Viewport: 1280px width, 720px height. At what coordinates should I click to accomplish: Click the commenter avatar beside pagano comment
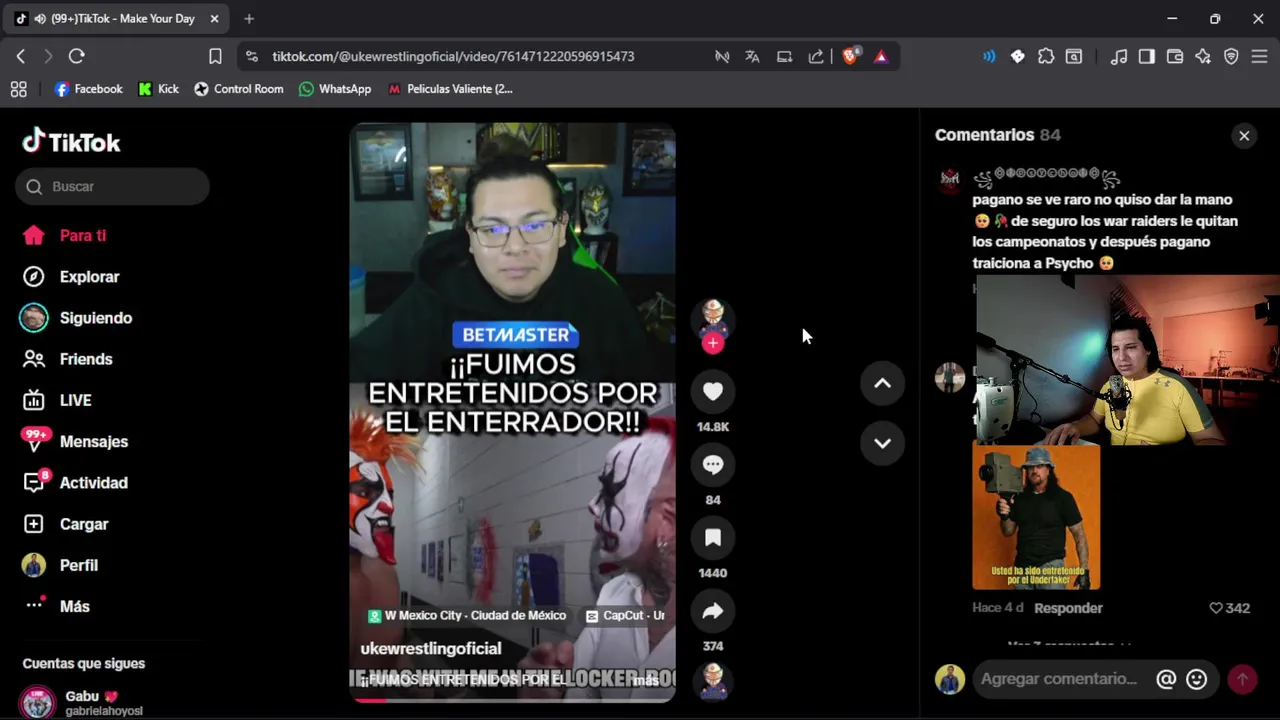point(950,178)
